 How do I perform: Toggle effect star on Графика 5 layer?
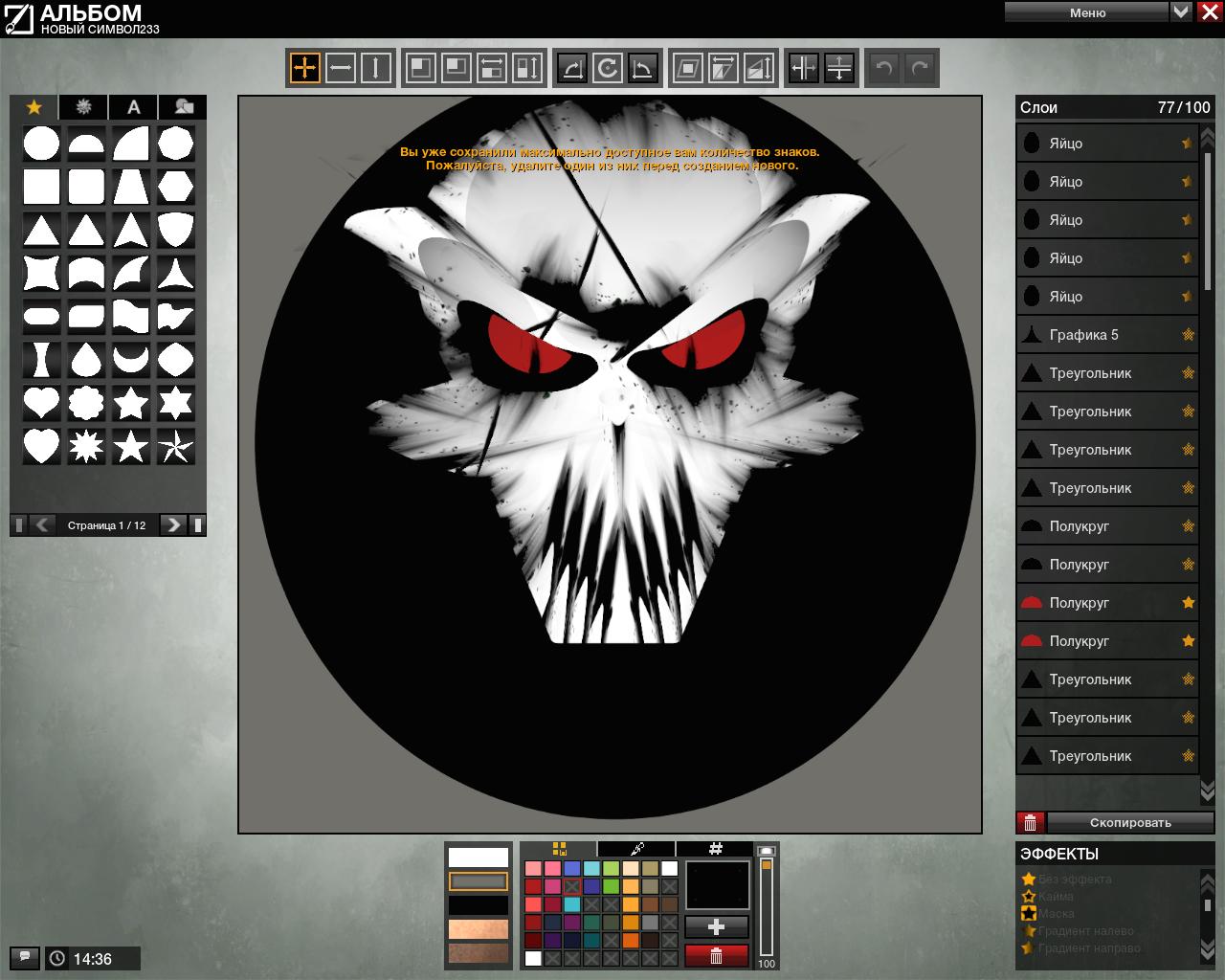point(1188,335)
